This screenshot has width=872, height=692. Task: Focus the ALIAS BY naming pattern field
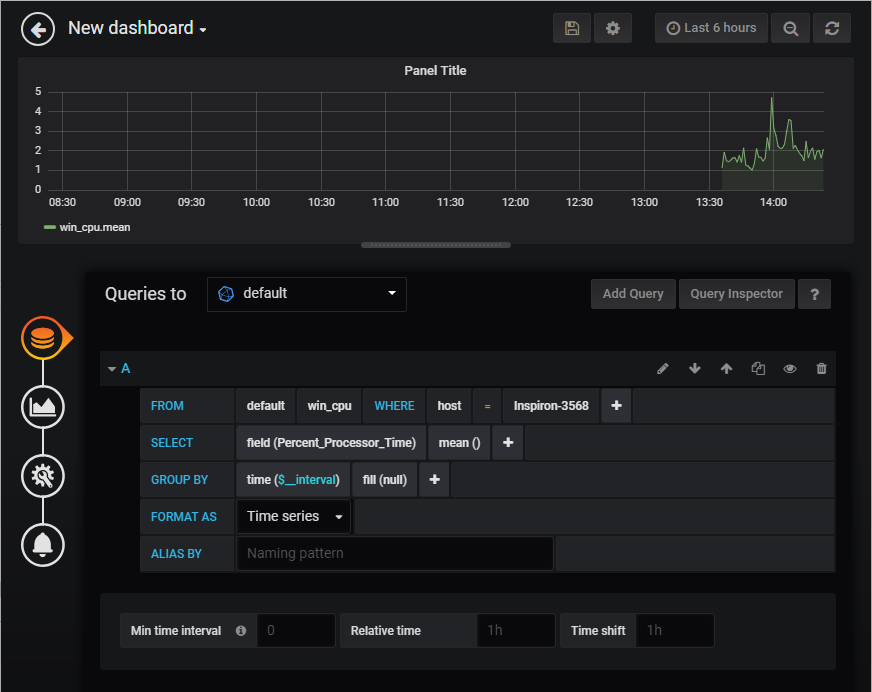pyautogui.click(x=395, y=553)
